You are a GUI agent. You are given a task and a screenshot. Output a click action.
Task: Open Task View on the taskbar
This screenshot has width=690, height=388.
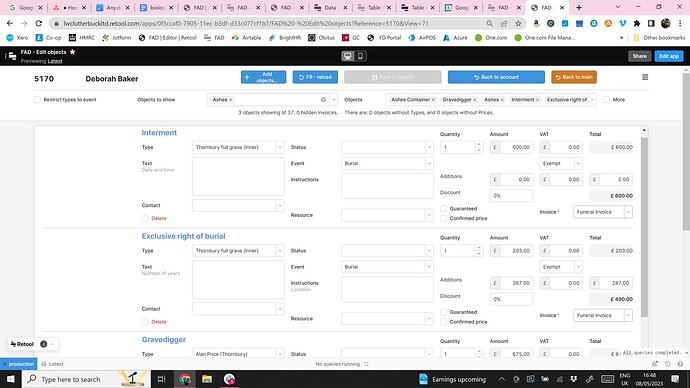pyautogui.click(x=161, y=379)
